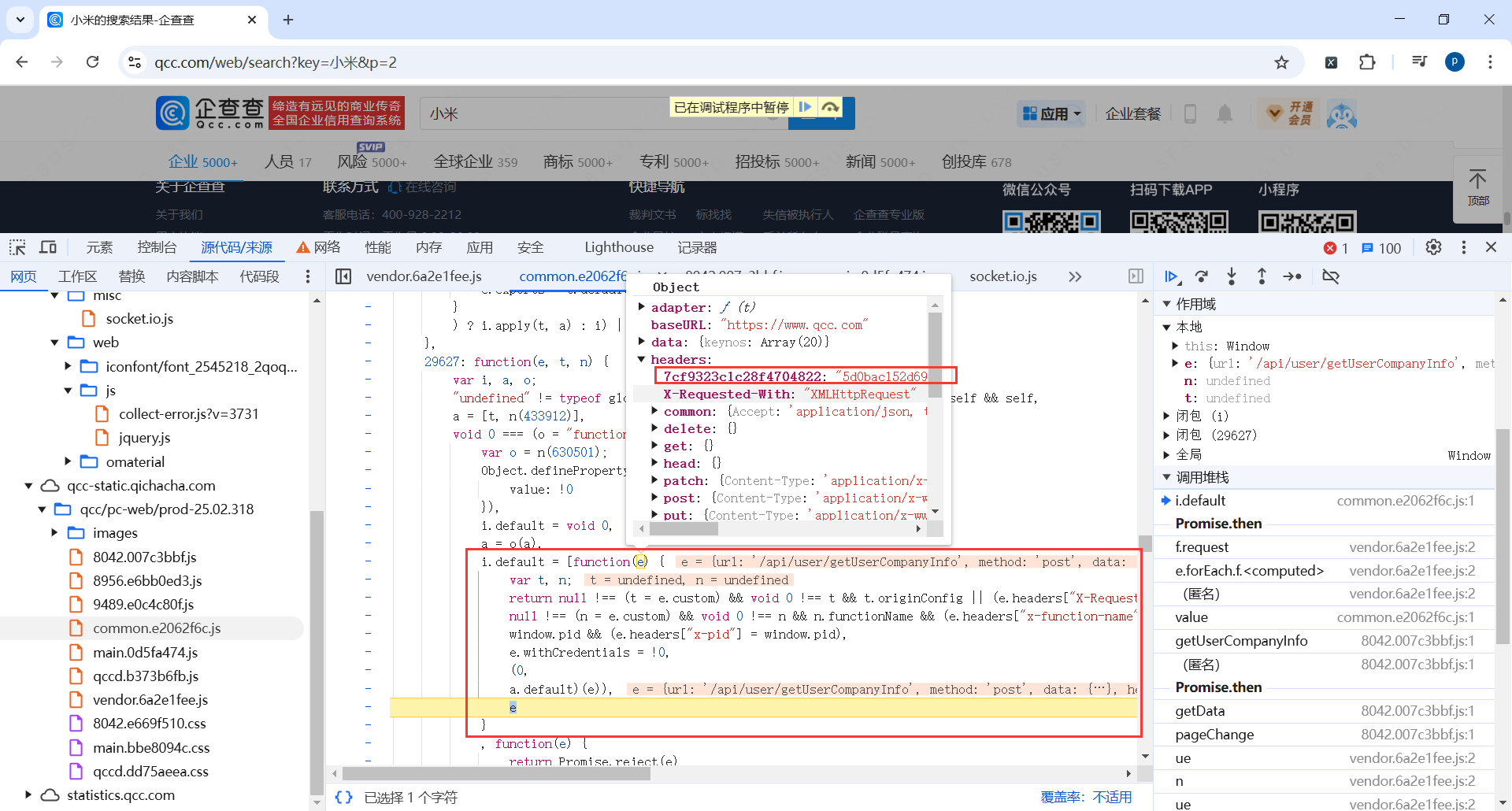Open the 性能 panel tab
Screen dimensions: 1512x811
click(378, 247)
